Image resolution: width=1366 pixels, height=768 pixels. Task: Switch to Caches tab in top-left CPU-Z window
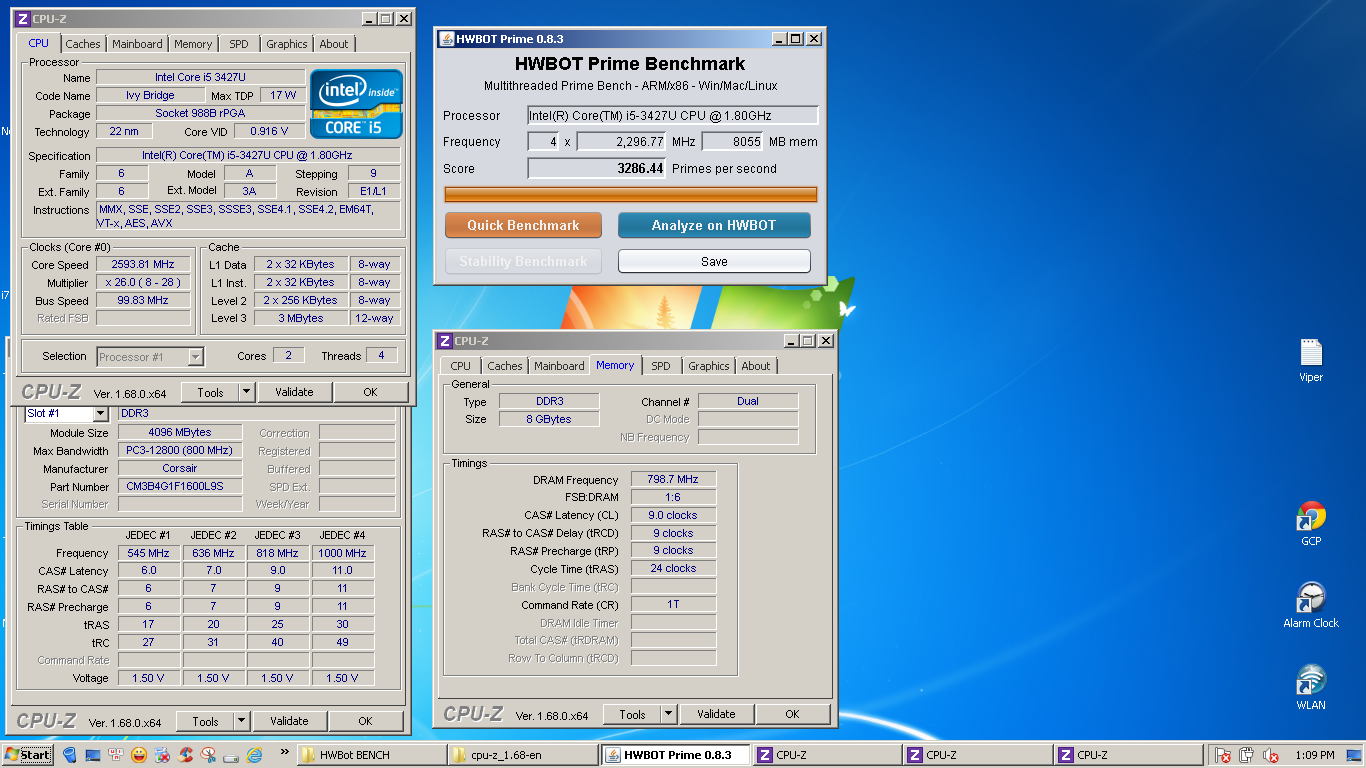(x=83, y=44)
